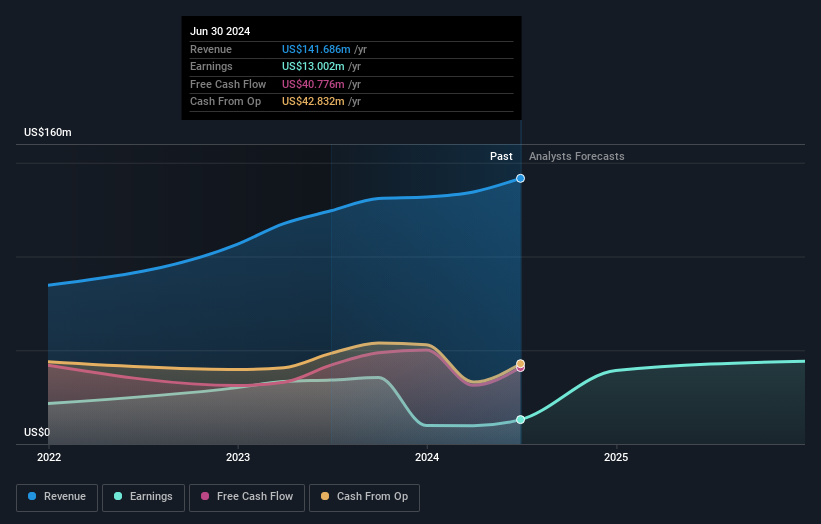The width and height of the screenshot is (821, 524).
Task: Toggle the Free Cash Flow legend button
Action: [247, 497]
